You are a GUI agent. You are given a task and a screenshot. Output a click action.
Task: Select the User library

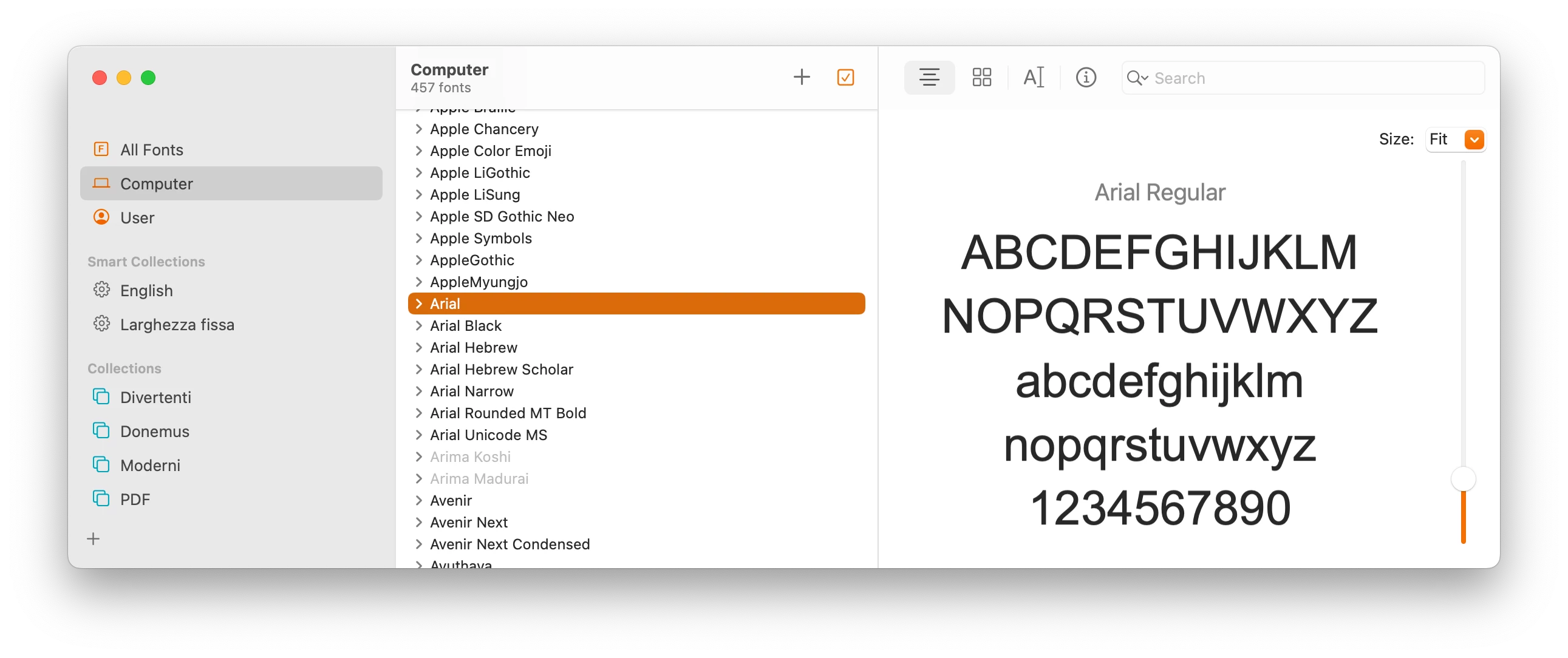pyautogui.click(x=137, y=218)
